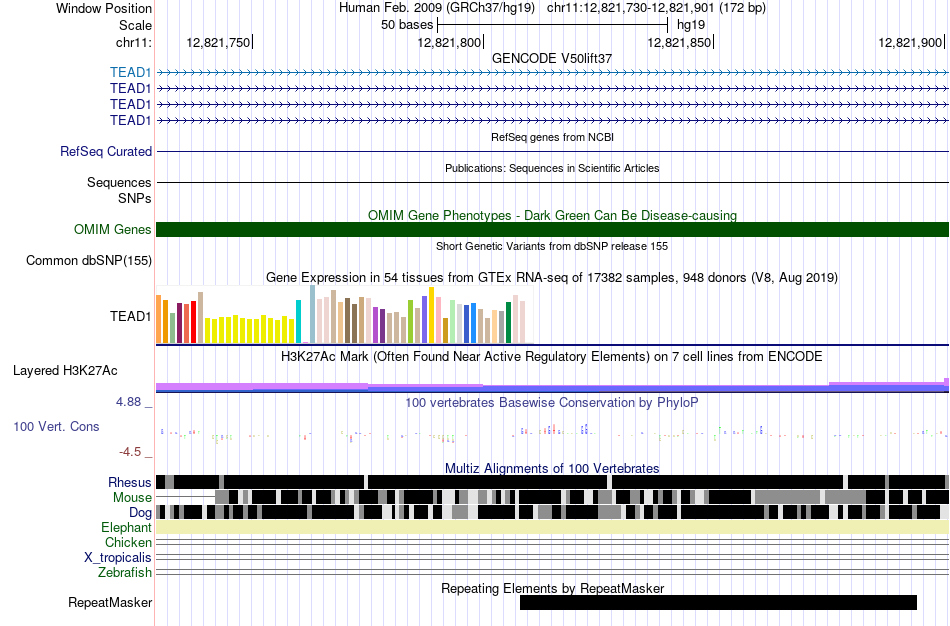Click the dark green bar in the GTEx expression chart
This screenshot has height=626, width=950.
coord(508,322)
